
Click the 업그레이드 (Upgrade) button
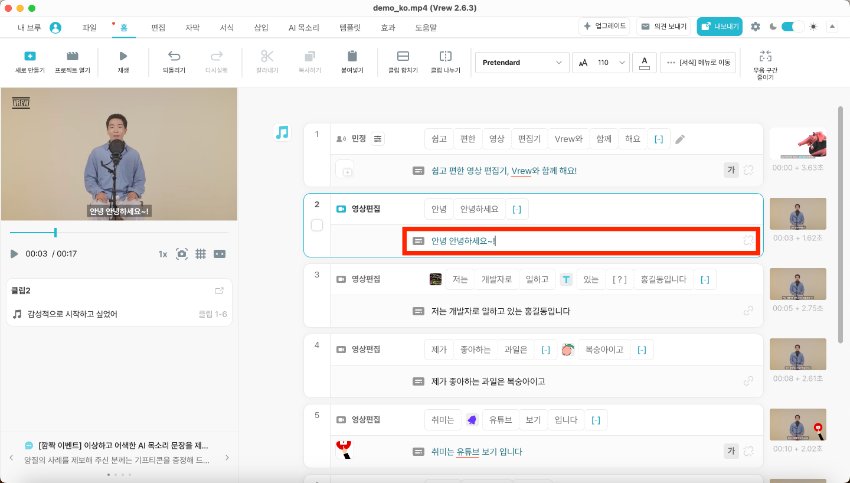coord(605,27)
